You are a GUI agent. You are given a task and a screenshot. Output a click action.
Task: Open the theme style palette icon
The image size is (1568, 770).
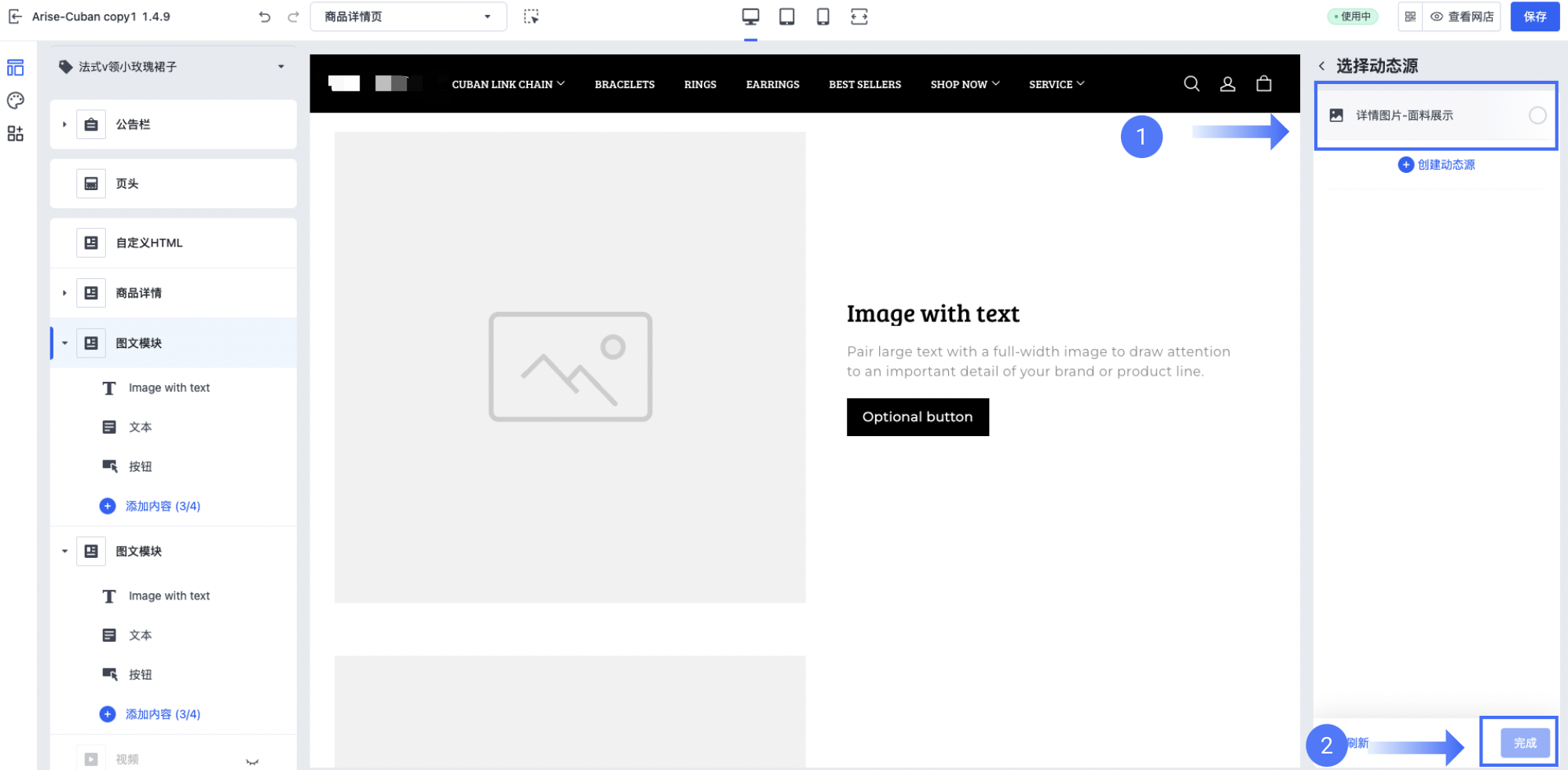point(16,101)
